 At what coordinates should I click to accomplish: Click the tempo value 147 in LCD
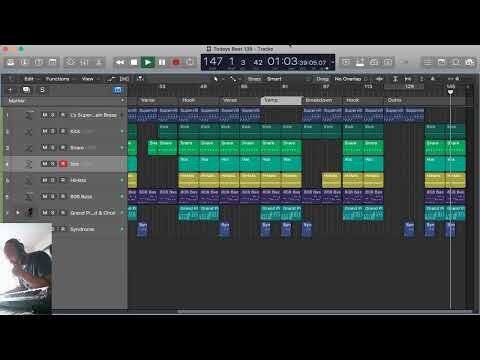point(213,61)
